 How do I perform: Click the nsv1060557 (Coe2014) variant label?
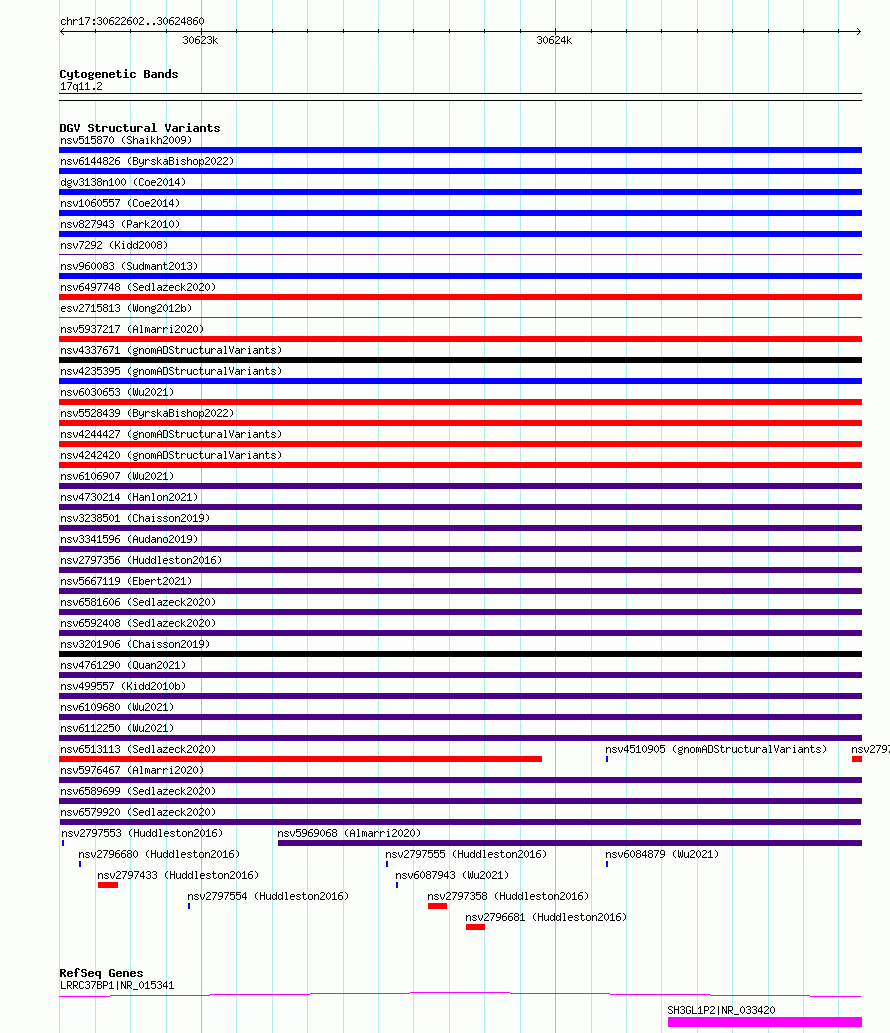pyautogui.click(x=120, y=204)
